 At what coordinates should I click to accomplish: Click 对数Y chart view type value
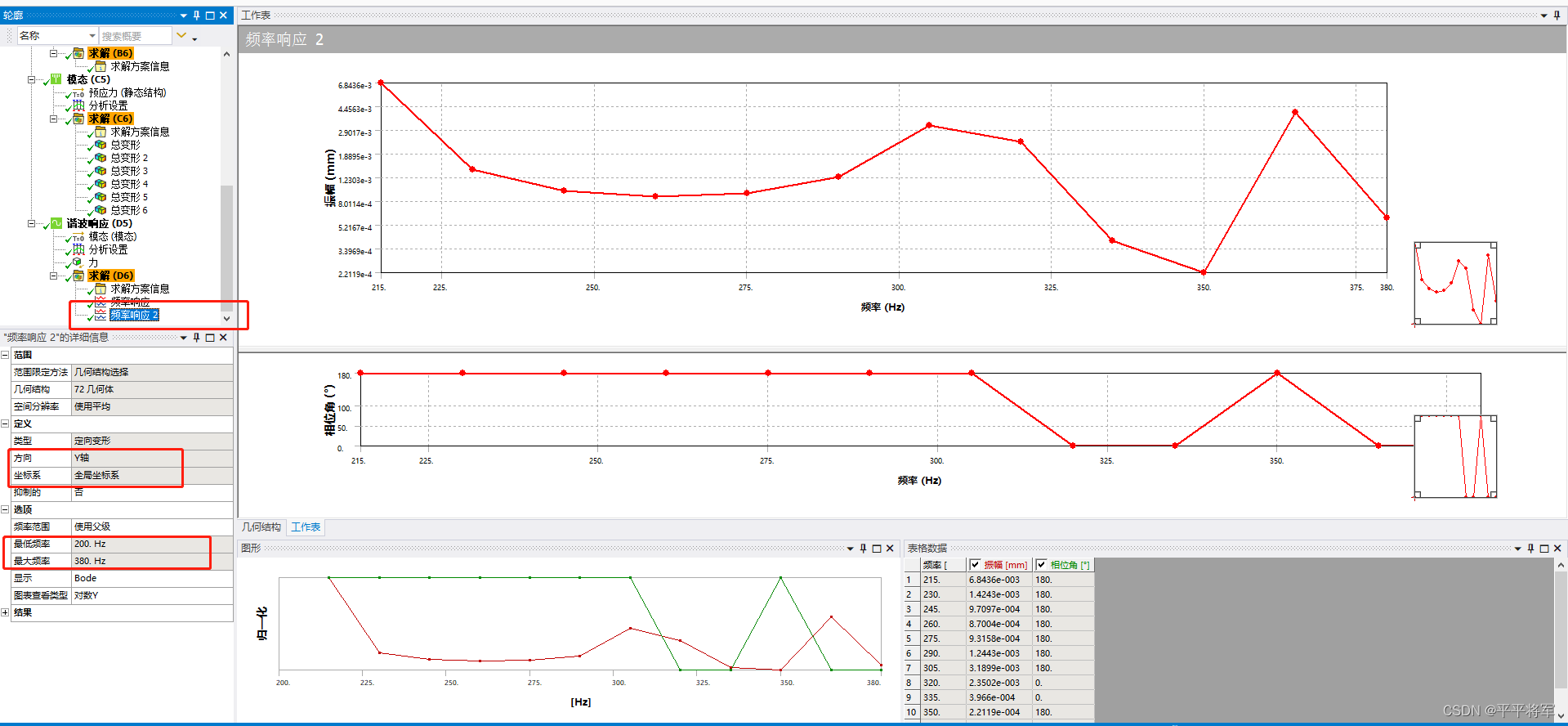coord(152,595)
